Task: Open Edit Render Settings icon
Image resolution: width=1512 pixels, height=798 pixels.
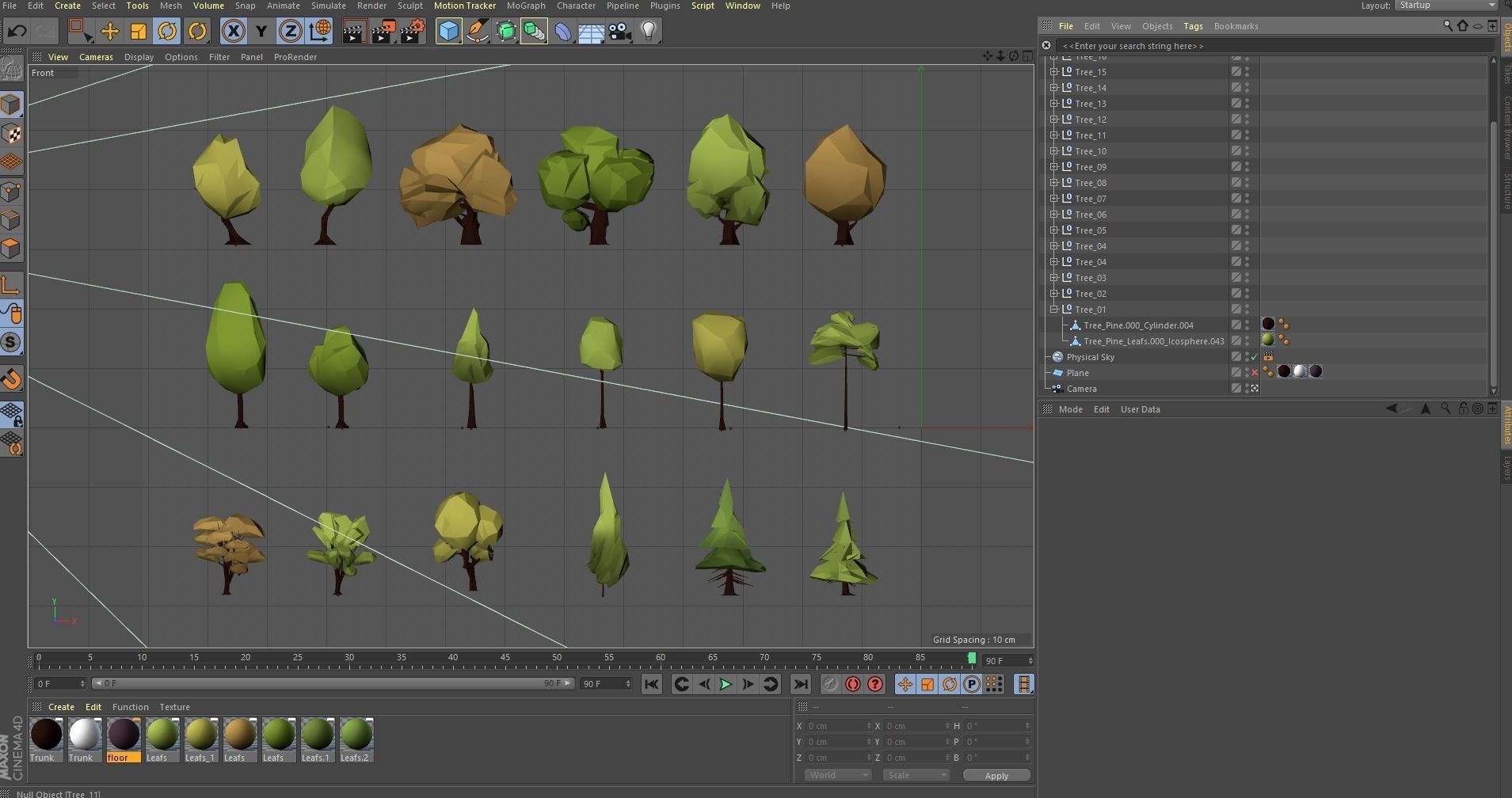Action: tap(413, 32)
